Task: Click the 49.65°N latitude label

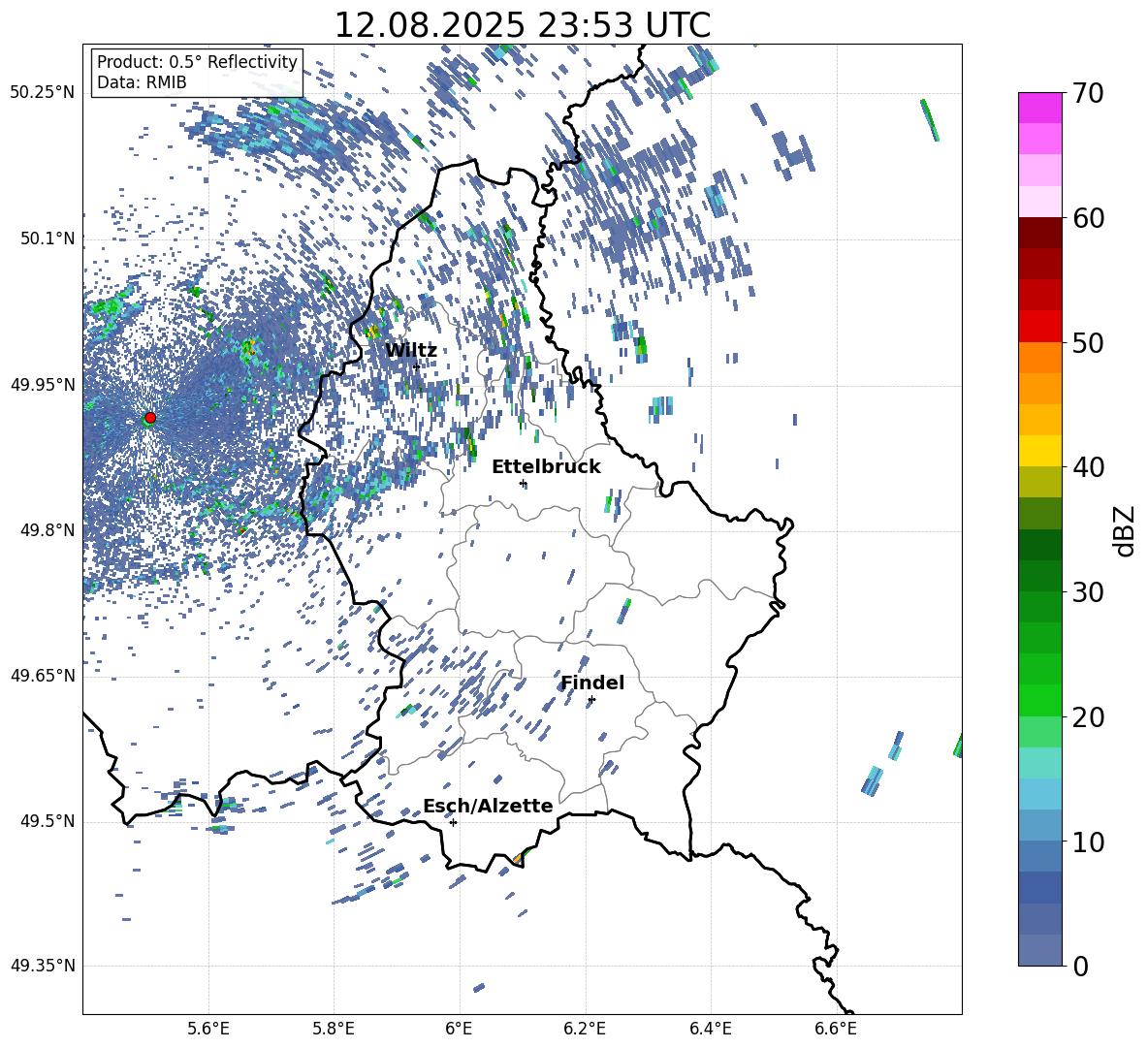Action: pyautogui.click(x=43, y=676)
